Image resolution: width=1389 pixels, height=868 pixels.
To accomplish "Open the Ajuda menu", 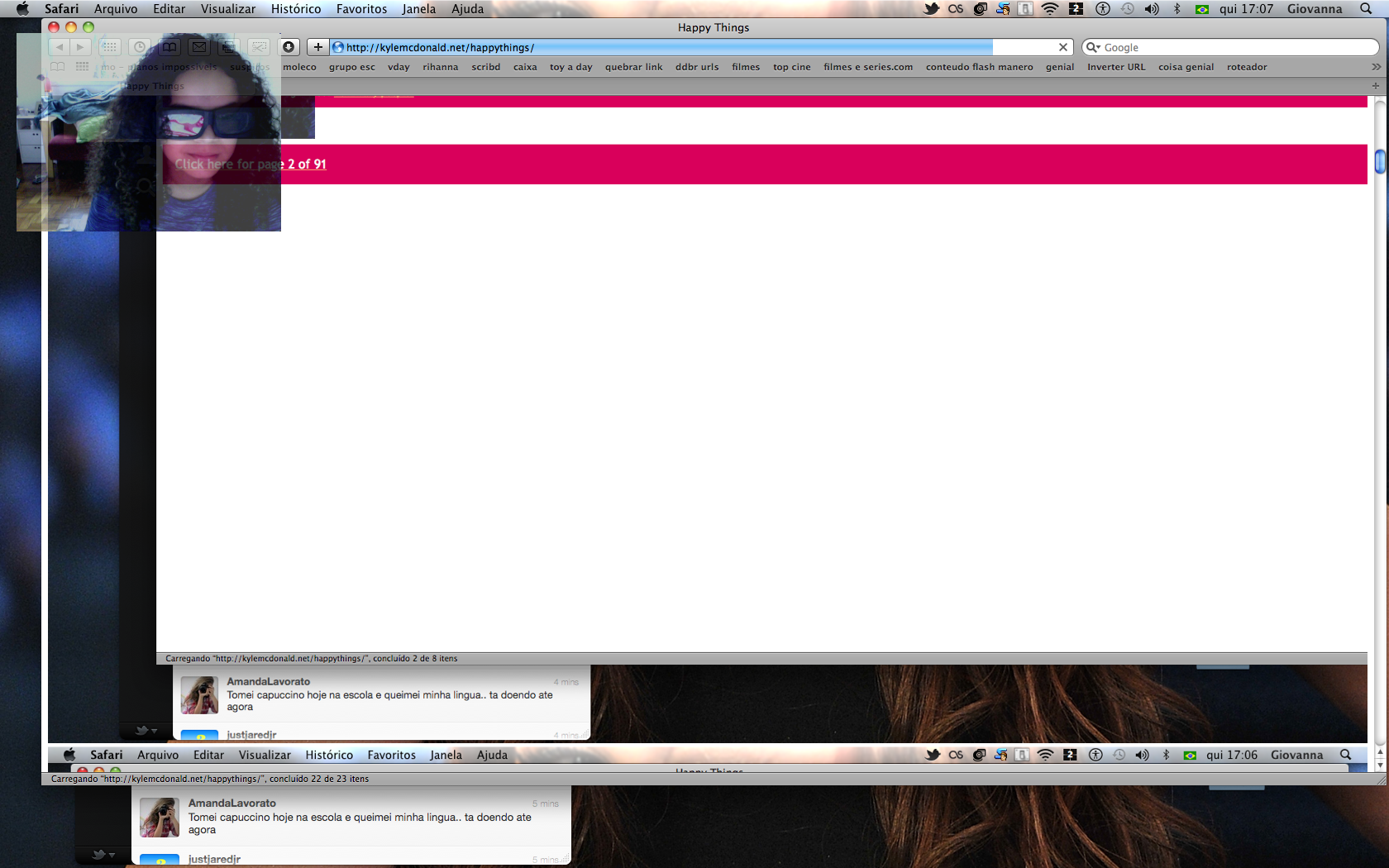I will click(467, 9).
